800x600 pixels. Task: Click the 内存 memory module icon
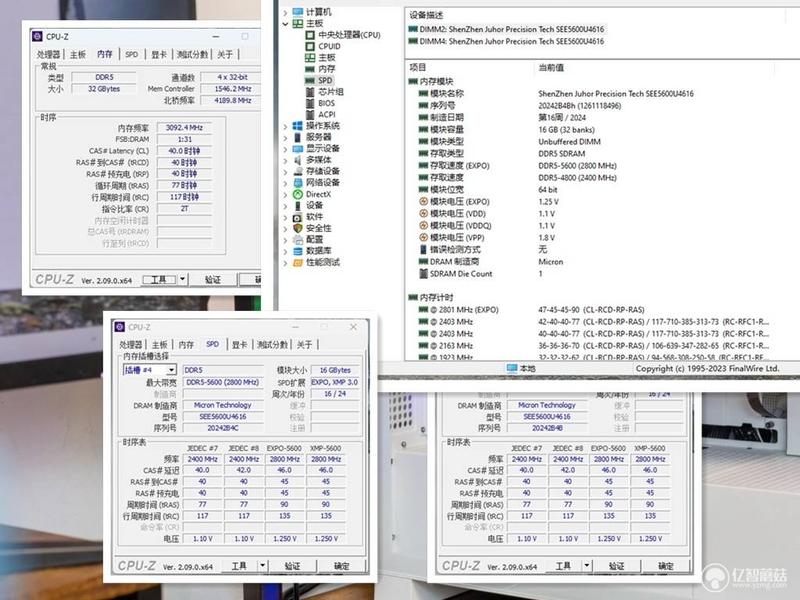[x=310, y=69]
